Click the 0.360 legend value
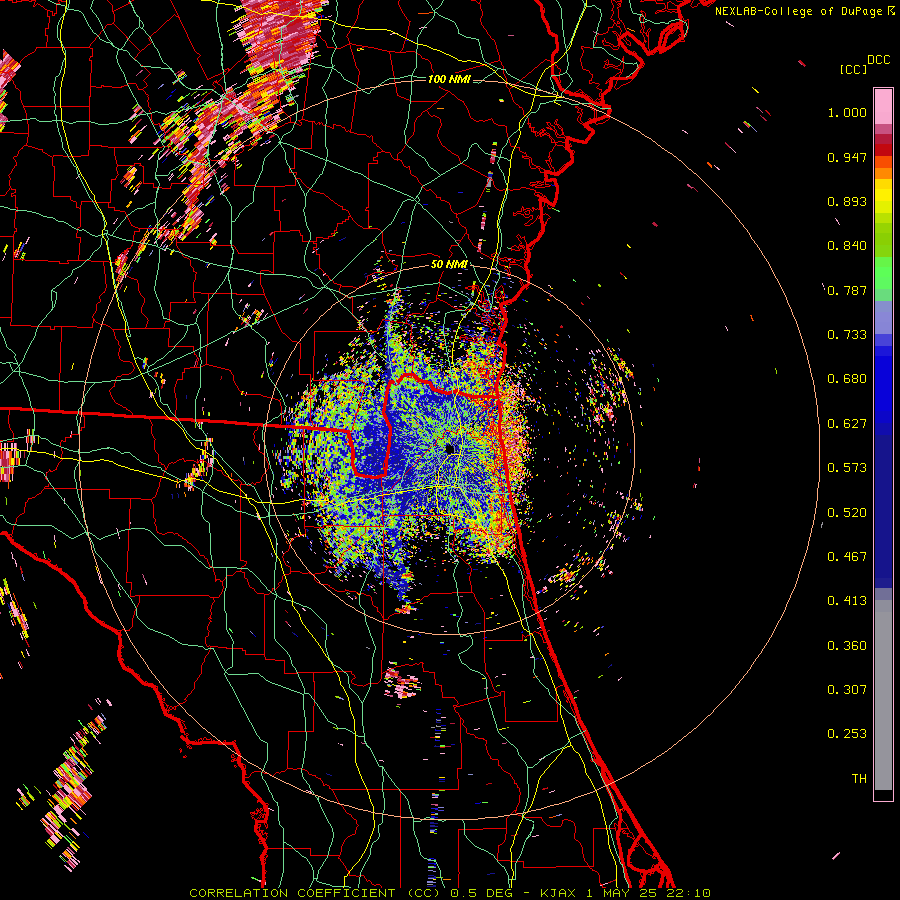Screen dimensions: 900x900 (x=847, y=646)
